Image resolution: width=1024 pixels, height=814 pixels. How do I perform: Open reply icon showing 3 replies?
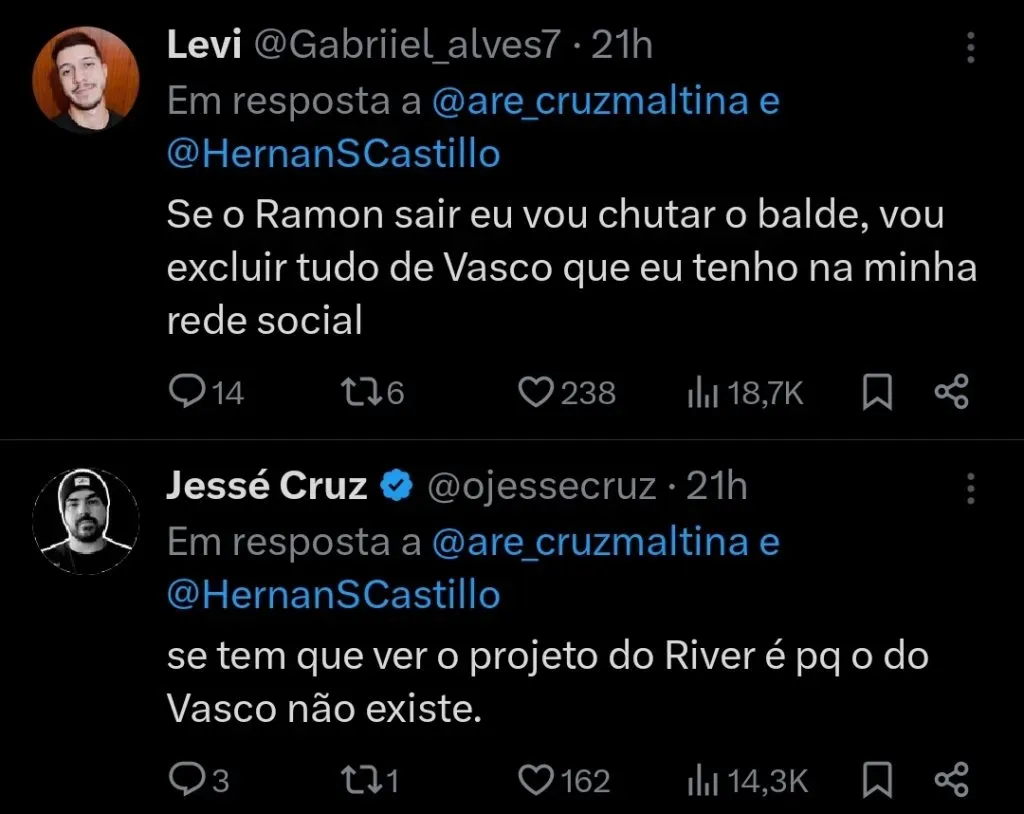[x=189, y=779]
